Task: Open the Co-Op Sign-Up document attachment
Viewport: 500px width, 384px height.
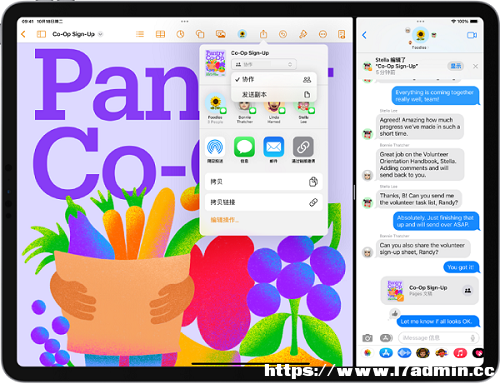Action: (430, 290)
